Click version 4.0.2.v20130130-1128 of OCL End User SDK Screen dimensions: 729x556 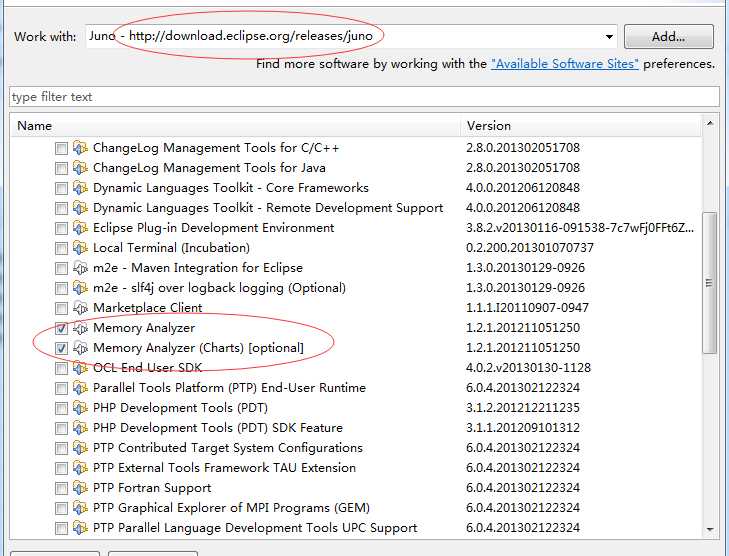528,368
